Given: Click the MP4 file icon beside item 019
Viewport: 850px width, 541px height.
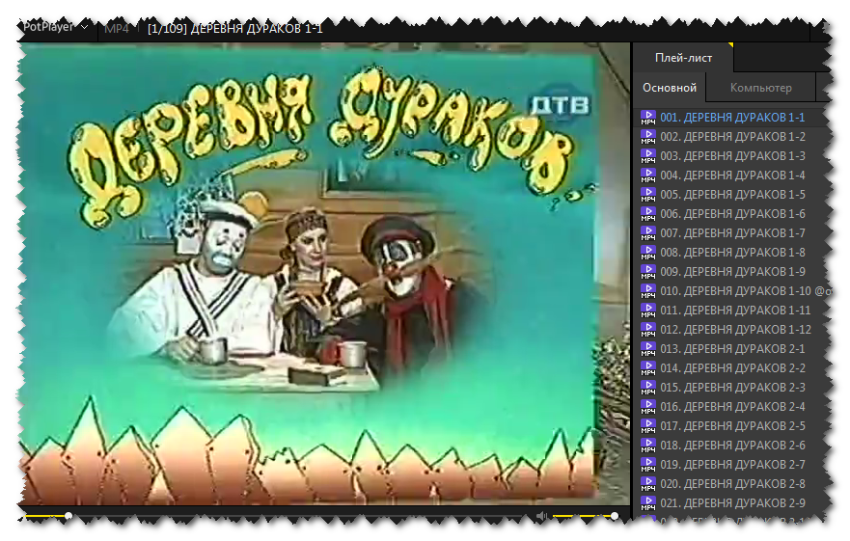Looking at the screenshot, I should (648, 465).
